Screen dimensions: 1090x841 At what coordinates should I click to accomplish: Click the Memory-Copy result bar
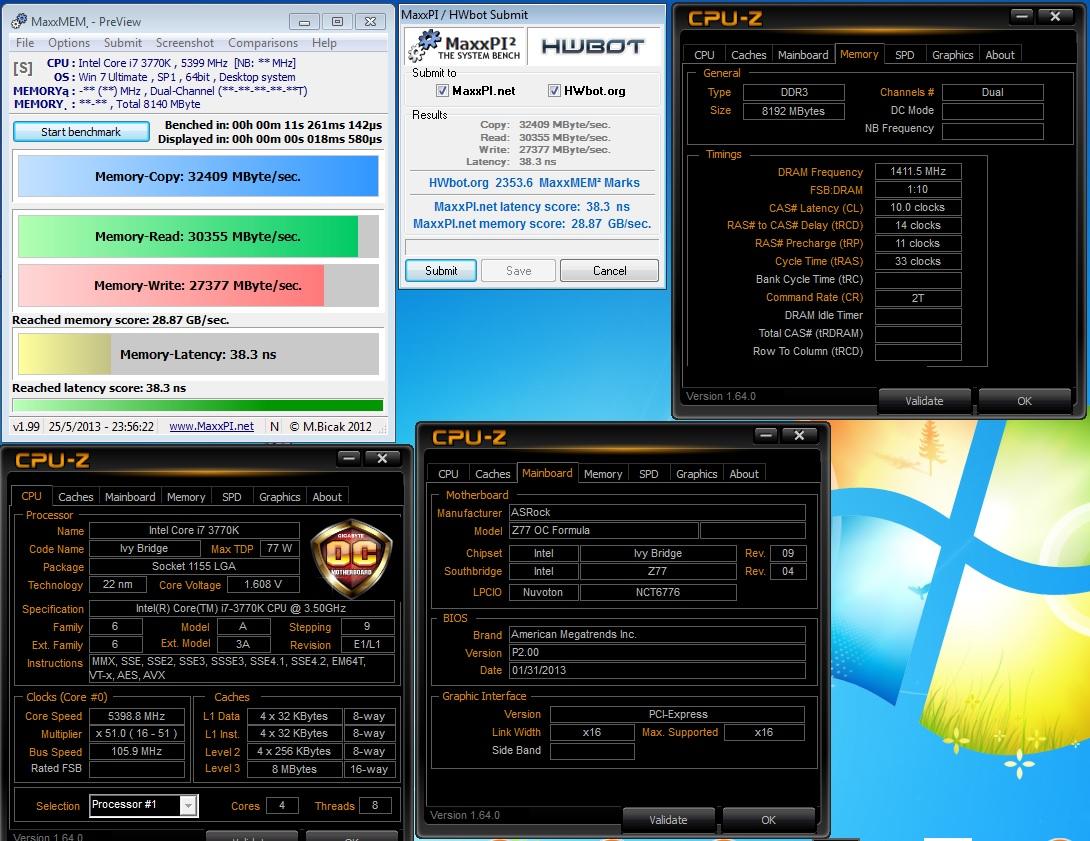(x=198, y=176)
